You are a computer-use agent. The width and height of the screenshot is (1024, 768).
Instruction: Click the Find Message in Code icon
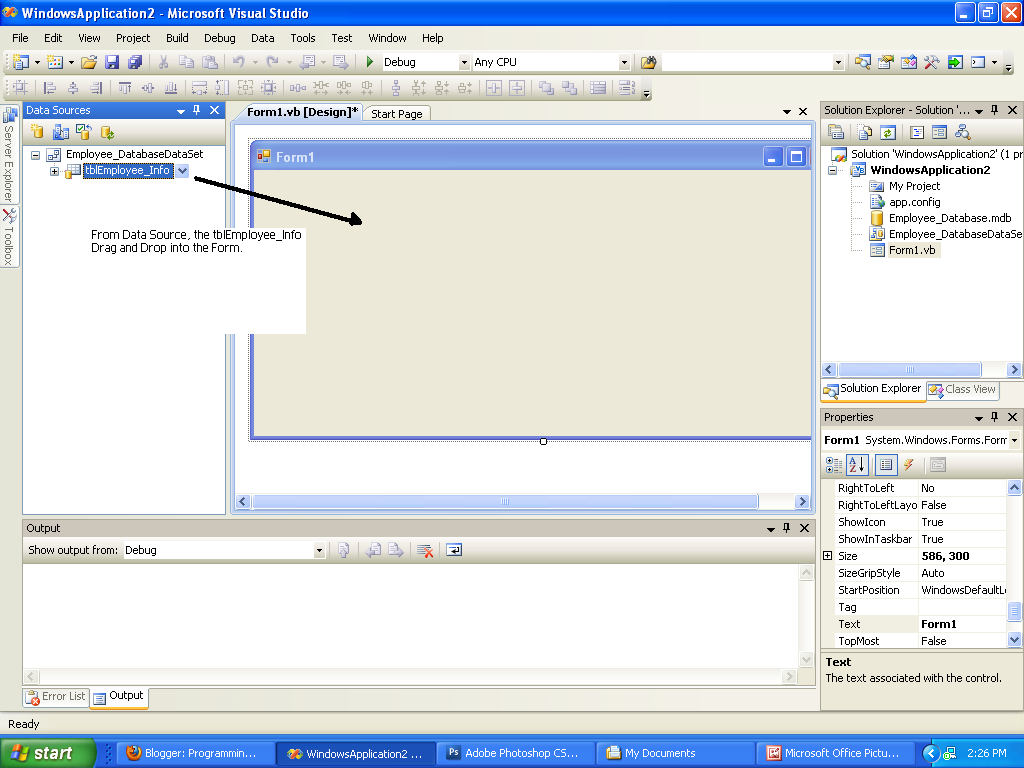click(344, 551)
